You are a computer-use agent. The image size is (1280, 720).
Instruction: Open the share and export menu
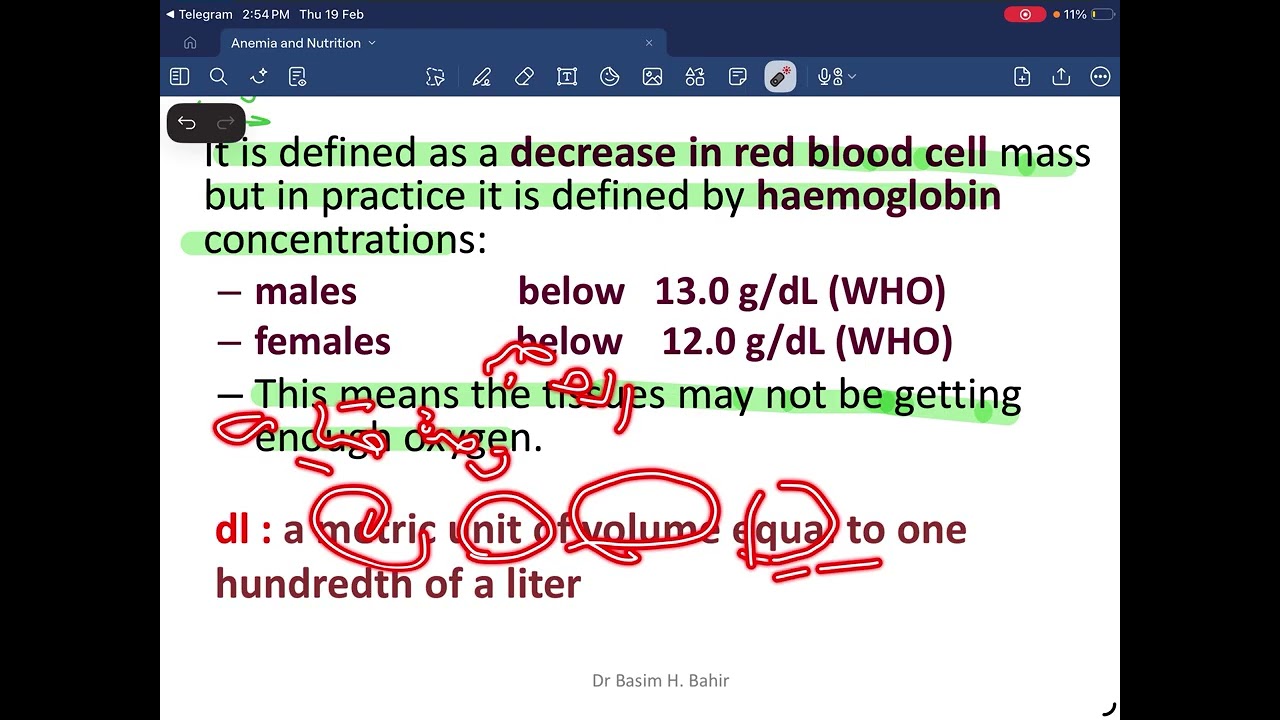coord(1061,77)
